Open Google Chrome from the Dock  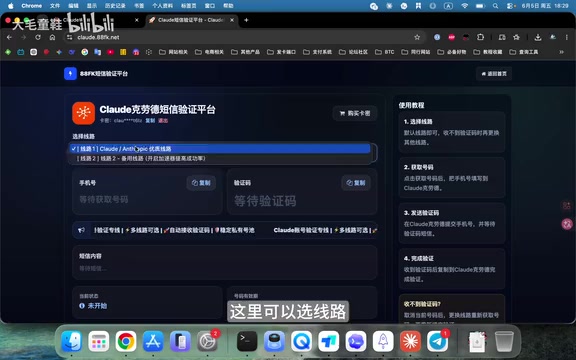click(x=126, y=341)
